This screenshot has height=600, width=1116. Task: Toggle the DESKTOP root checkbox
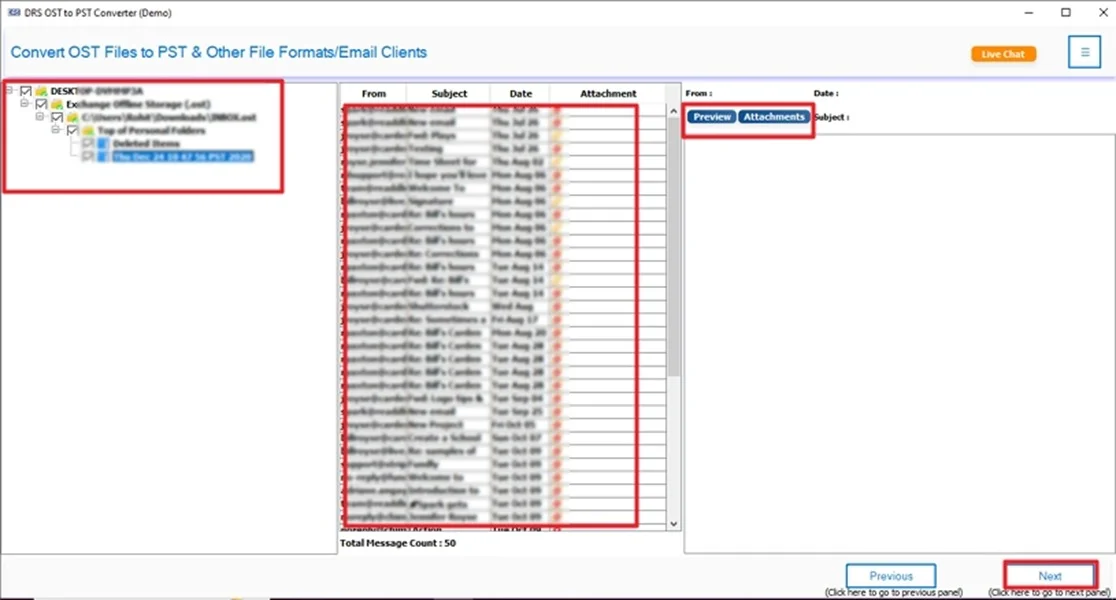25,90
